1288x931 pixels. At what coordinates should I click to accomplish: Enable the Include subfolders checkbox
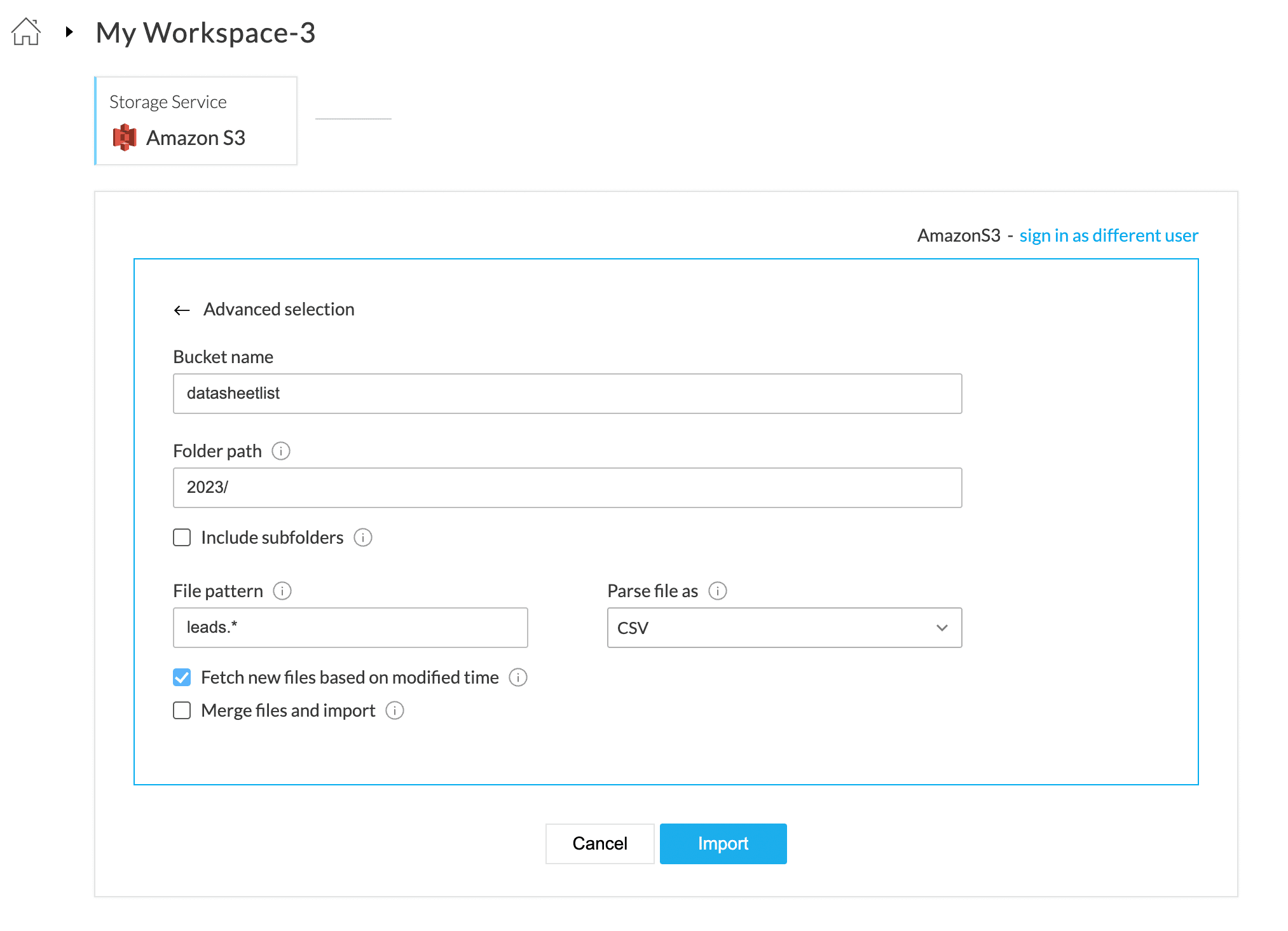pos(182,537)
